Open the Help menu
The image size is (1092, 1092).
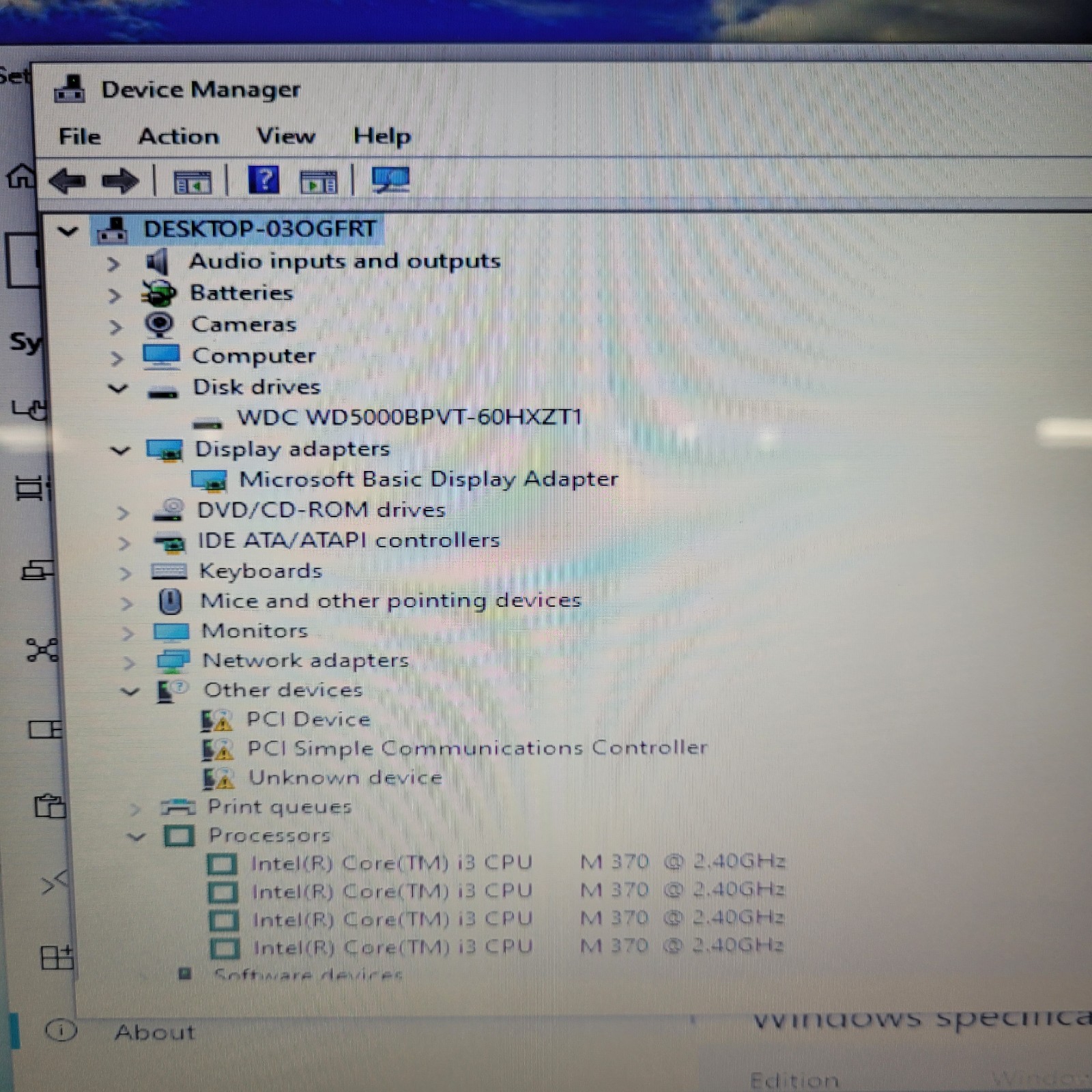pos(382,136)
